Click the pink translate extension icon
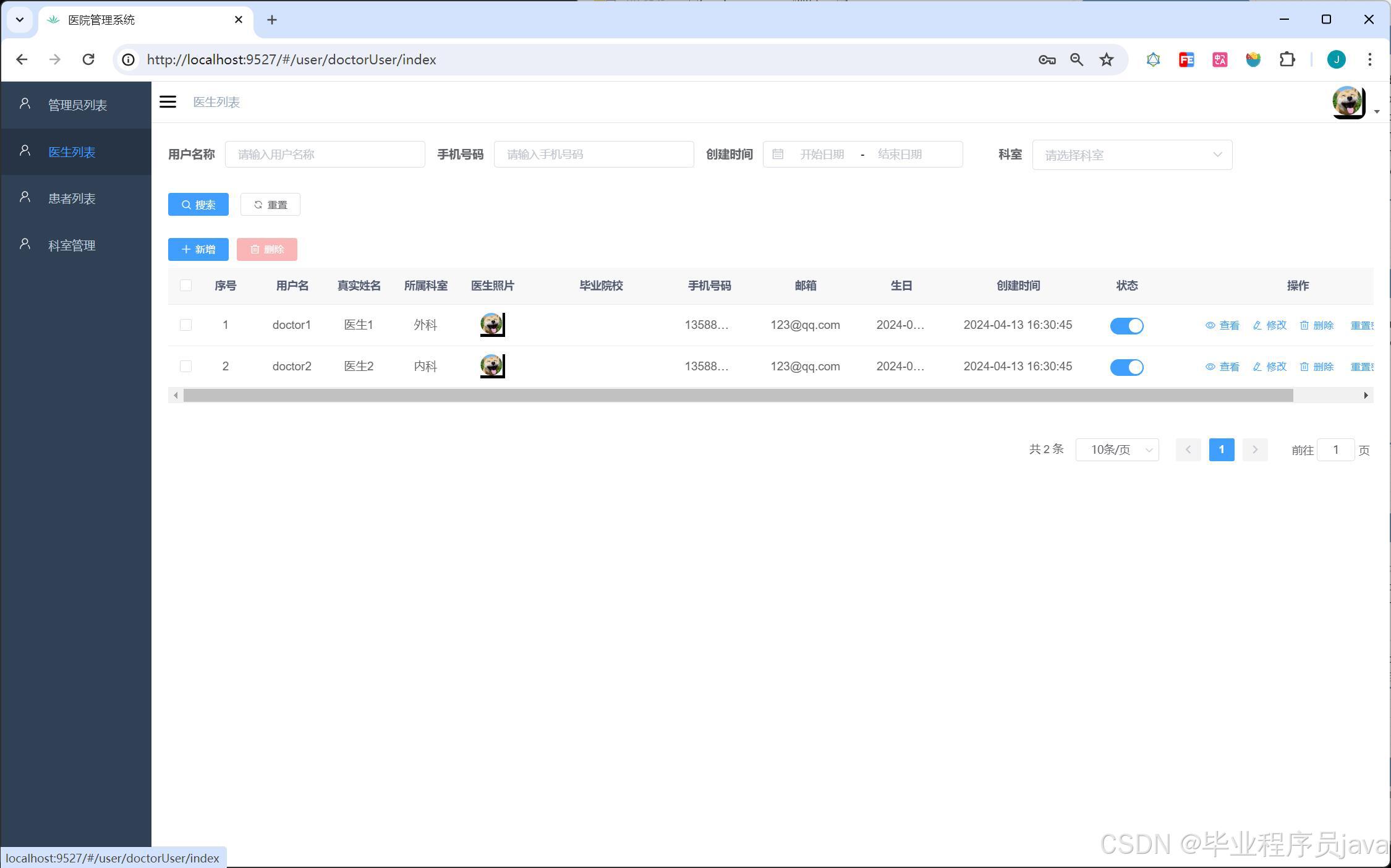The image size is (1391, 868). point(1220,59)
